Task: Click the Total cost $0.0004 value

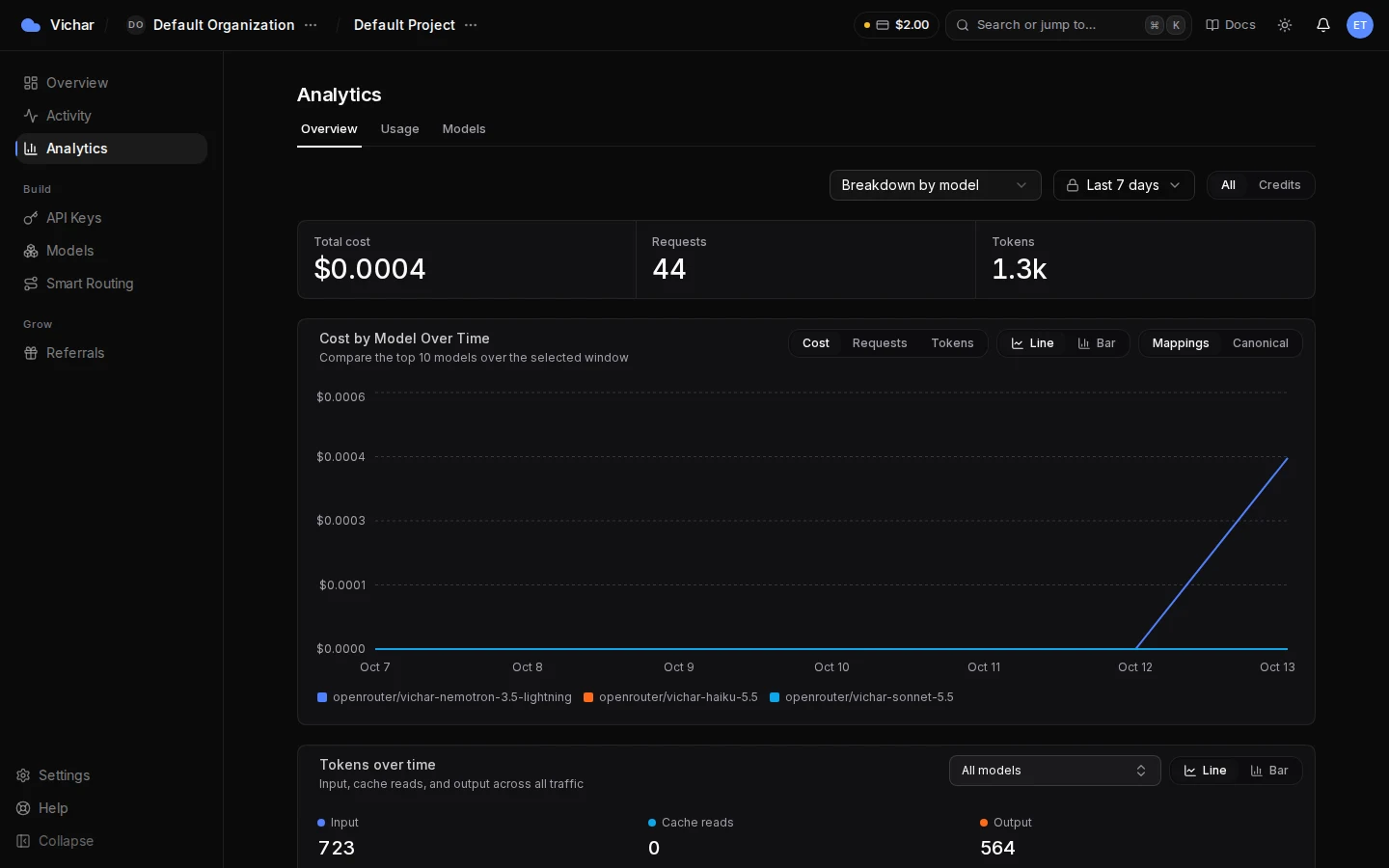Action: 369,269
